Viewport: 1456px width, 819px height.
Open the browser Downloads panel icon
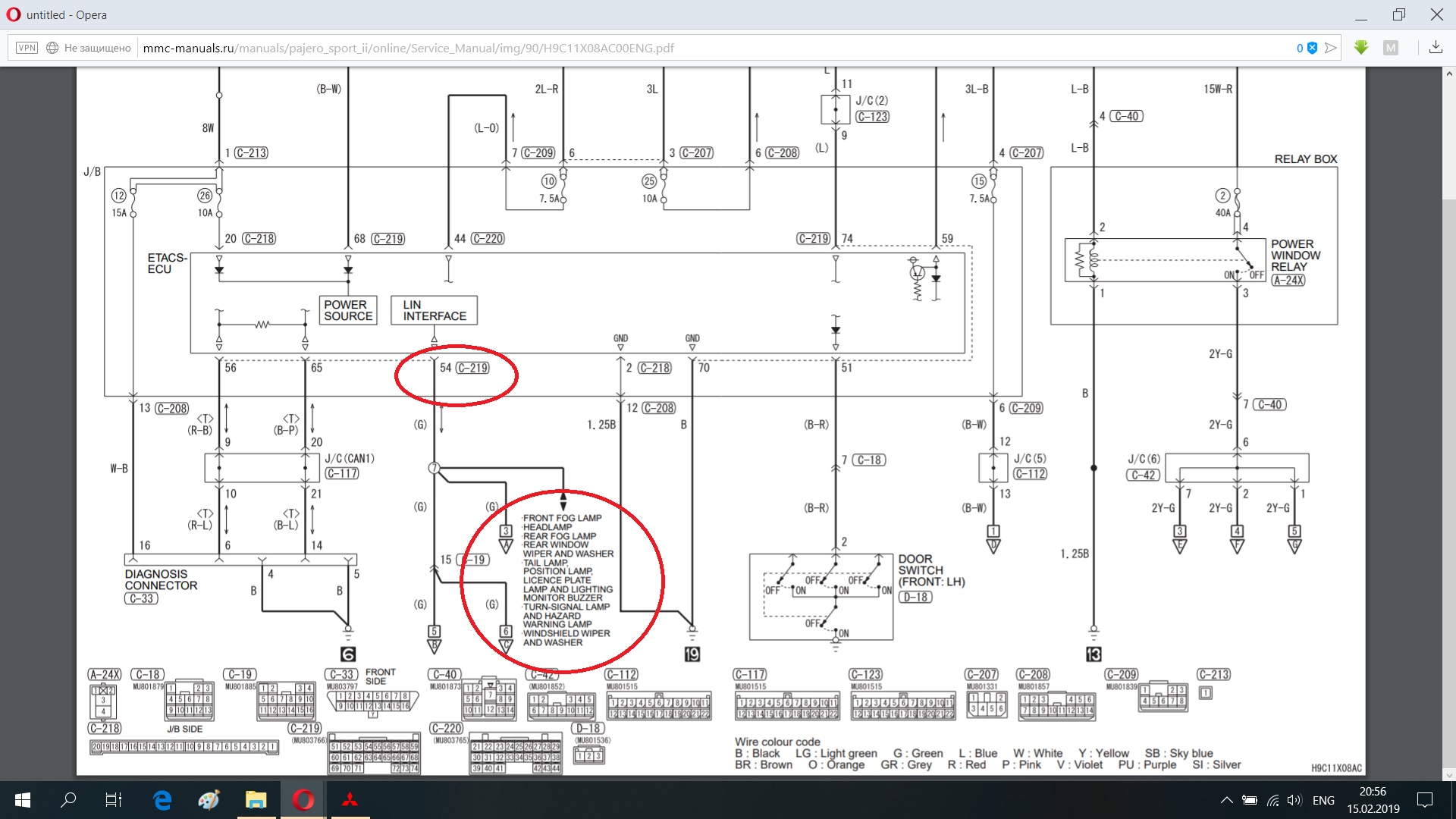tap(1436, 48)
